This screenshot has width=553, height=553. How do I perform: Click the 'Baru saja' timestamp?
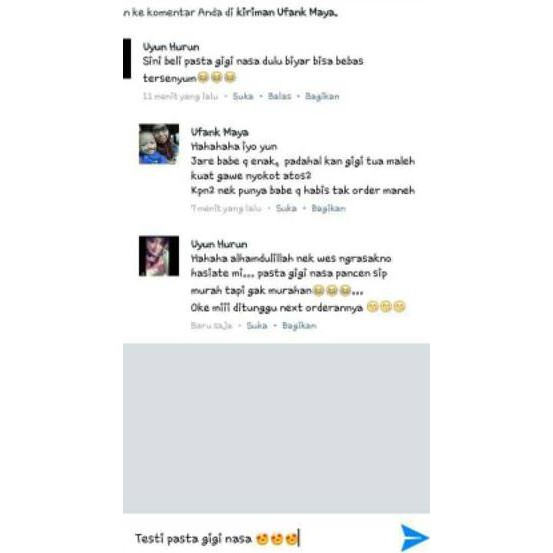(x=211, y=326)
